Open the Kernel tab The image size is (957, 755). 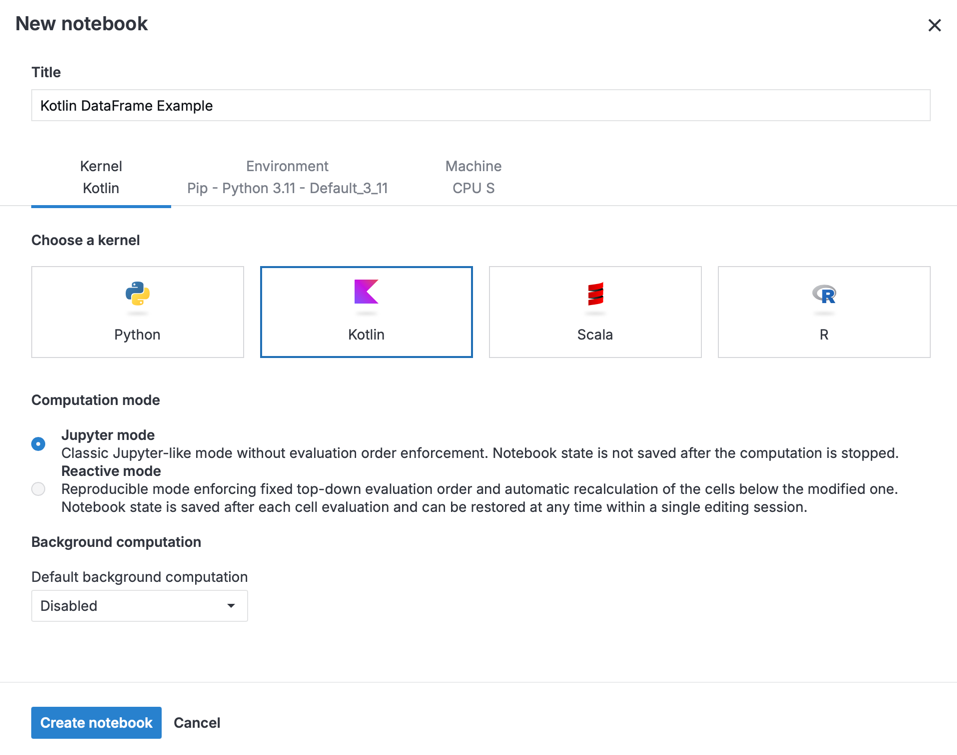pos(101,177)
